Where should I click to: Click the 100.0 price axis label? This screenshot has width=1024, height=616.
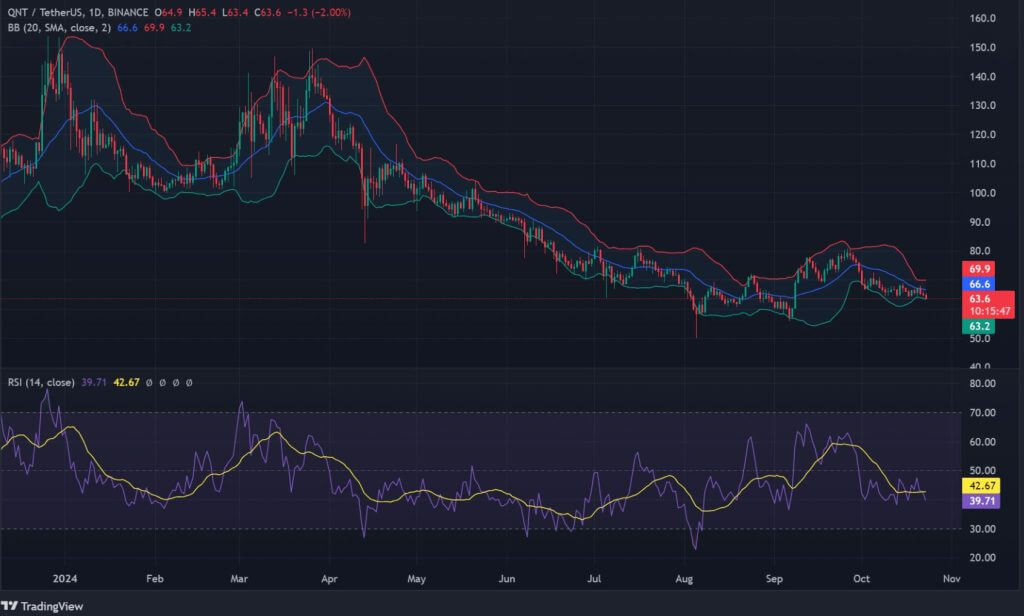(x=982, y=193)
